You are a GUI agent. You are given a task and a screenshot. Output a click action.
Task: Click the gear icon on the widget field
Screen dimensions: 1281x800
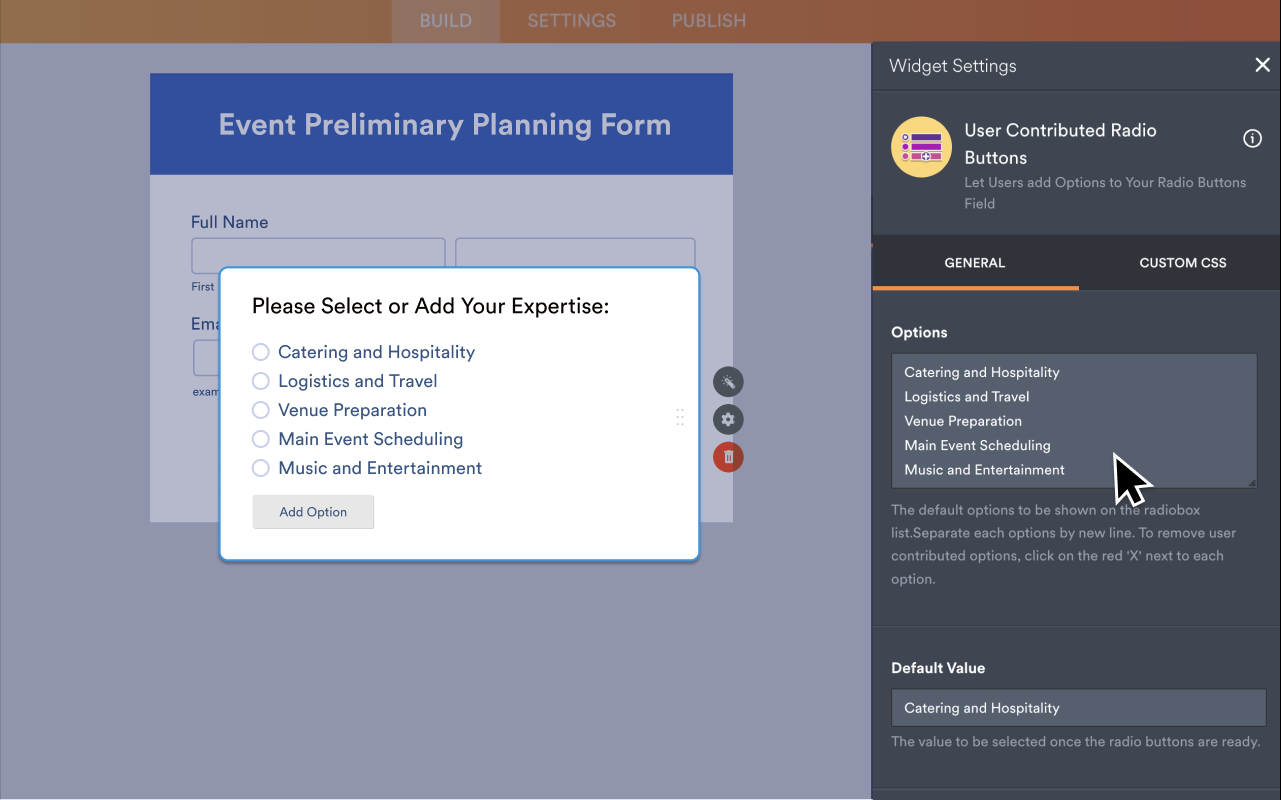[x=728, y=419]
